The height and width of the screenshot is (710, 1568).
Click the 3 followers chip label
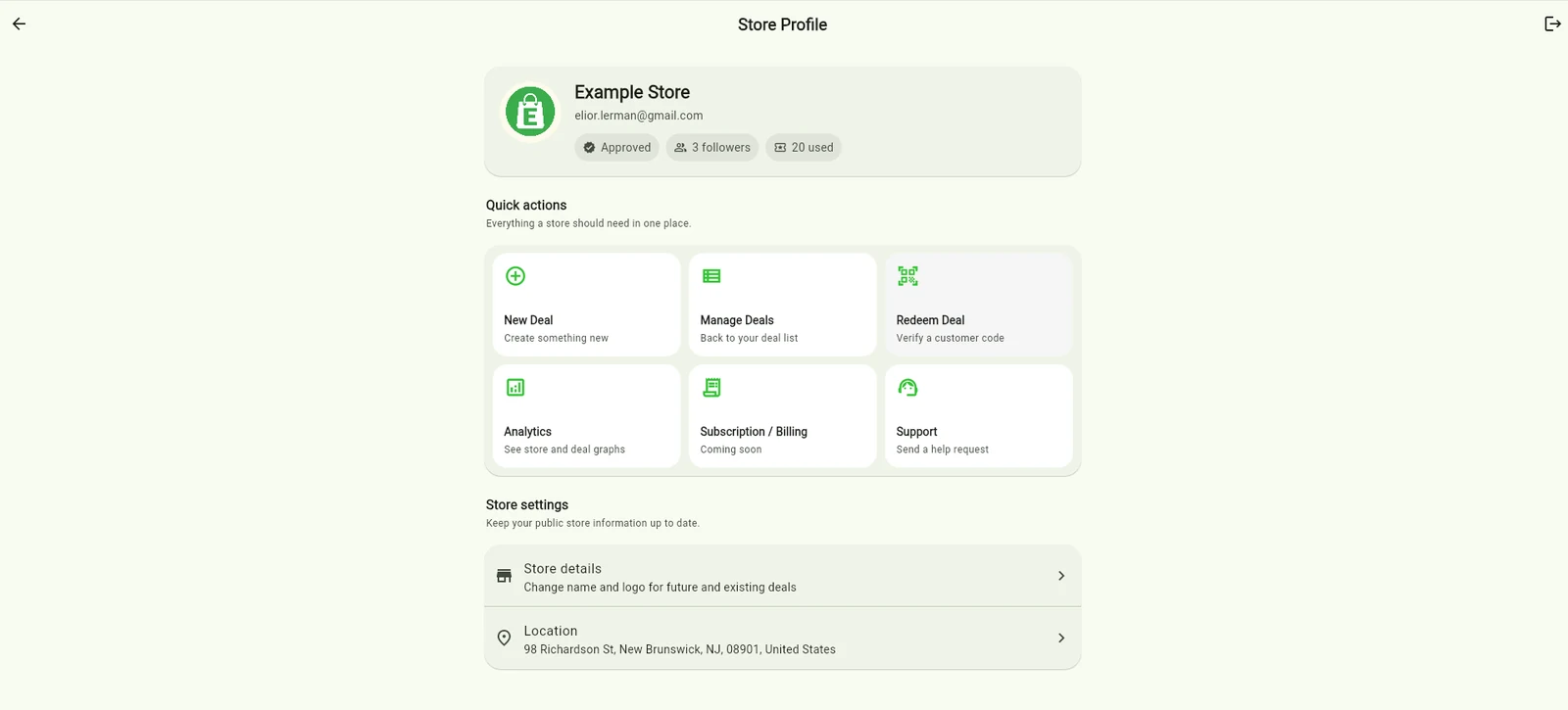721,148
